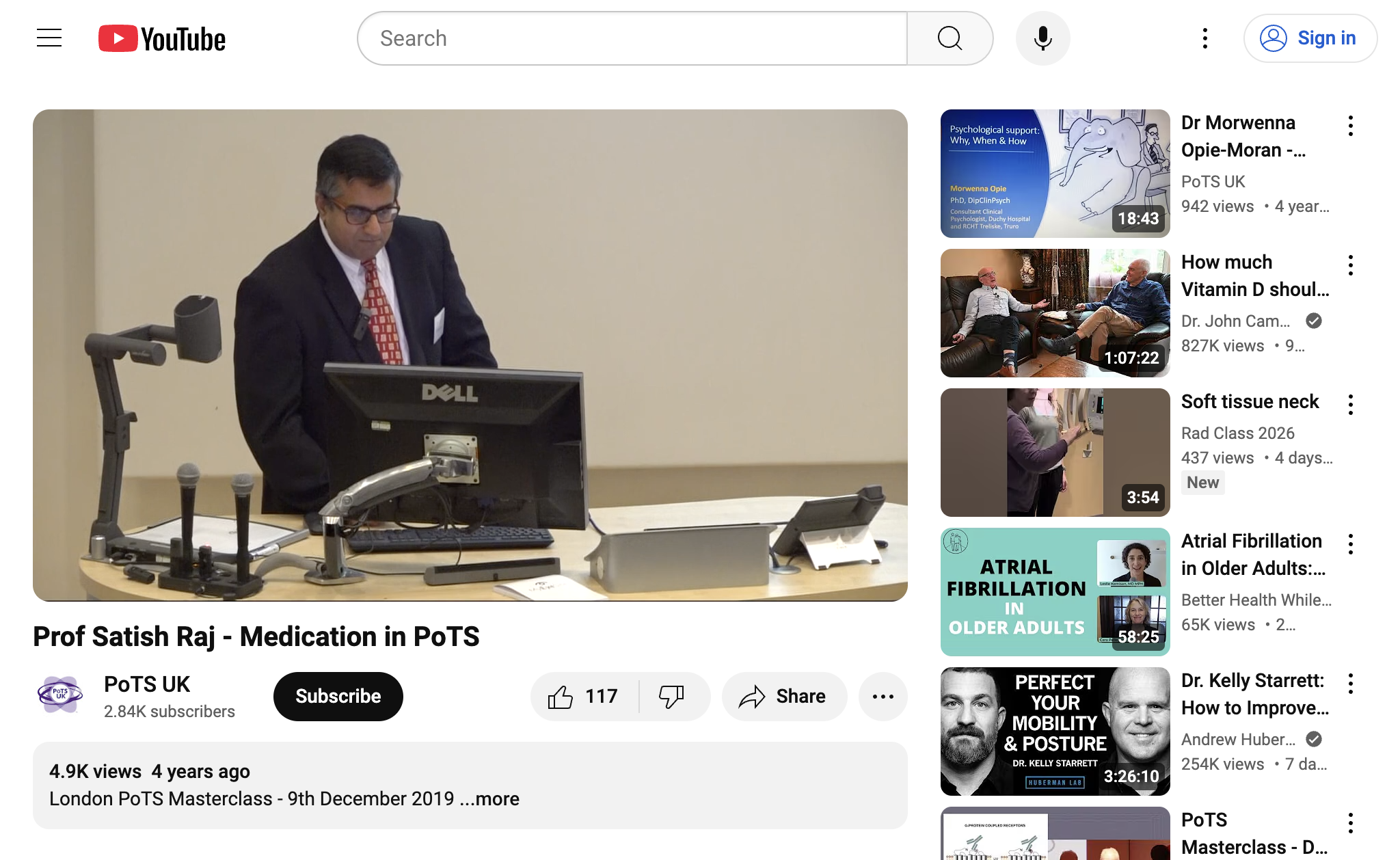
Task: Open options menu for Vitamin D video
Action: (1351, 265)
